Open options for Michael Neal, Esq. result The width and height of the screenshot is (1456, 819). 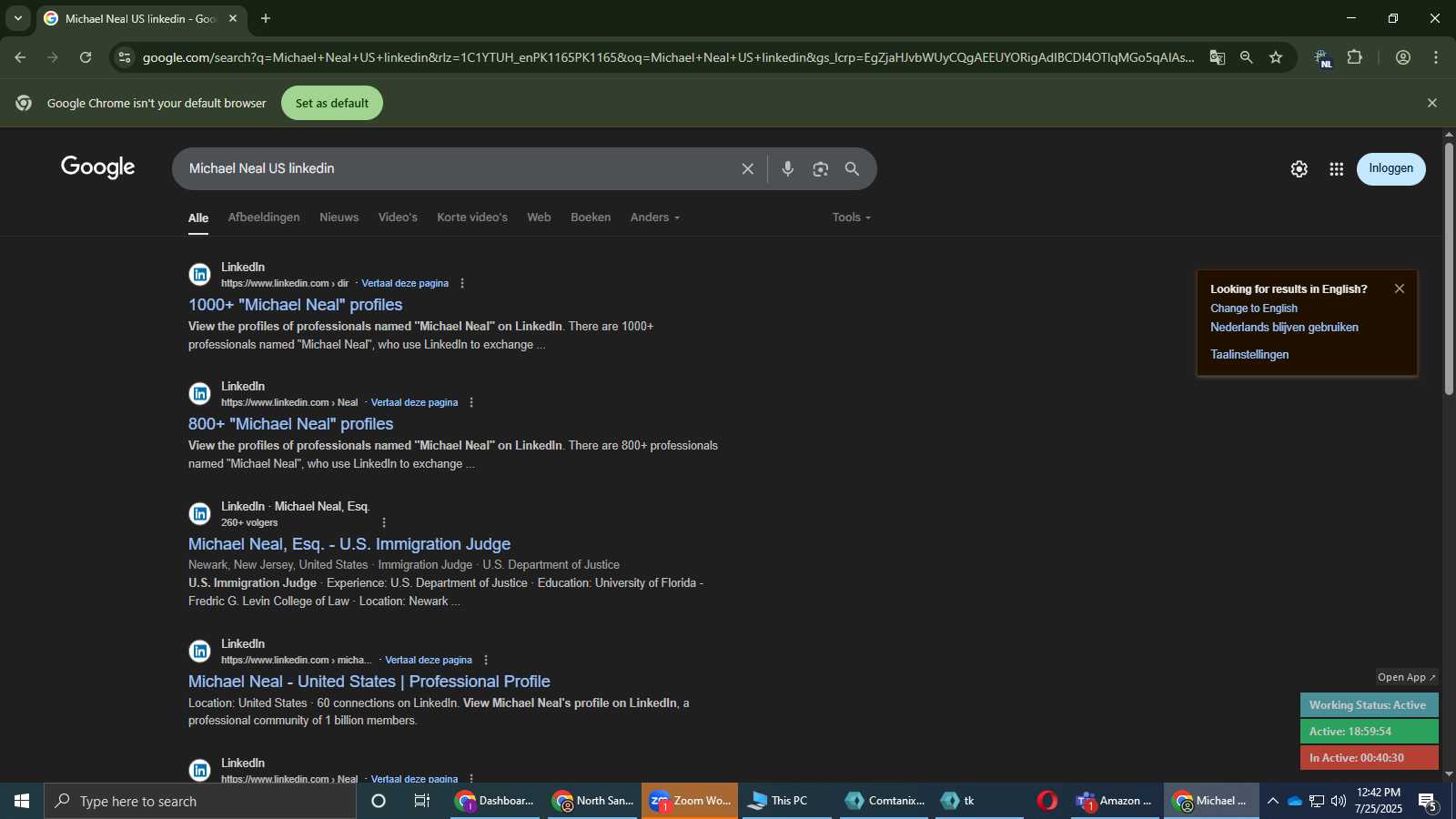tap(384, 522)
